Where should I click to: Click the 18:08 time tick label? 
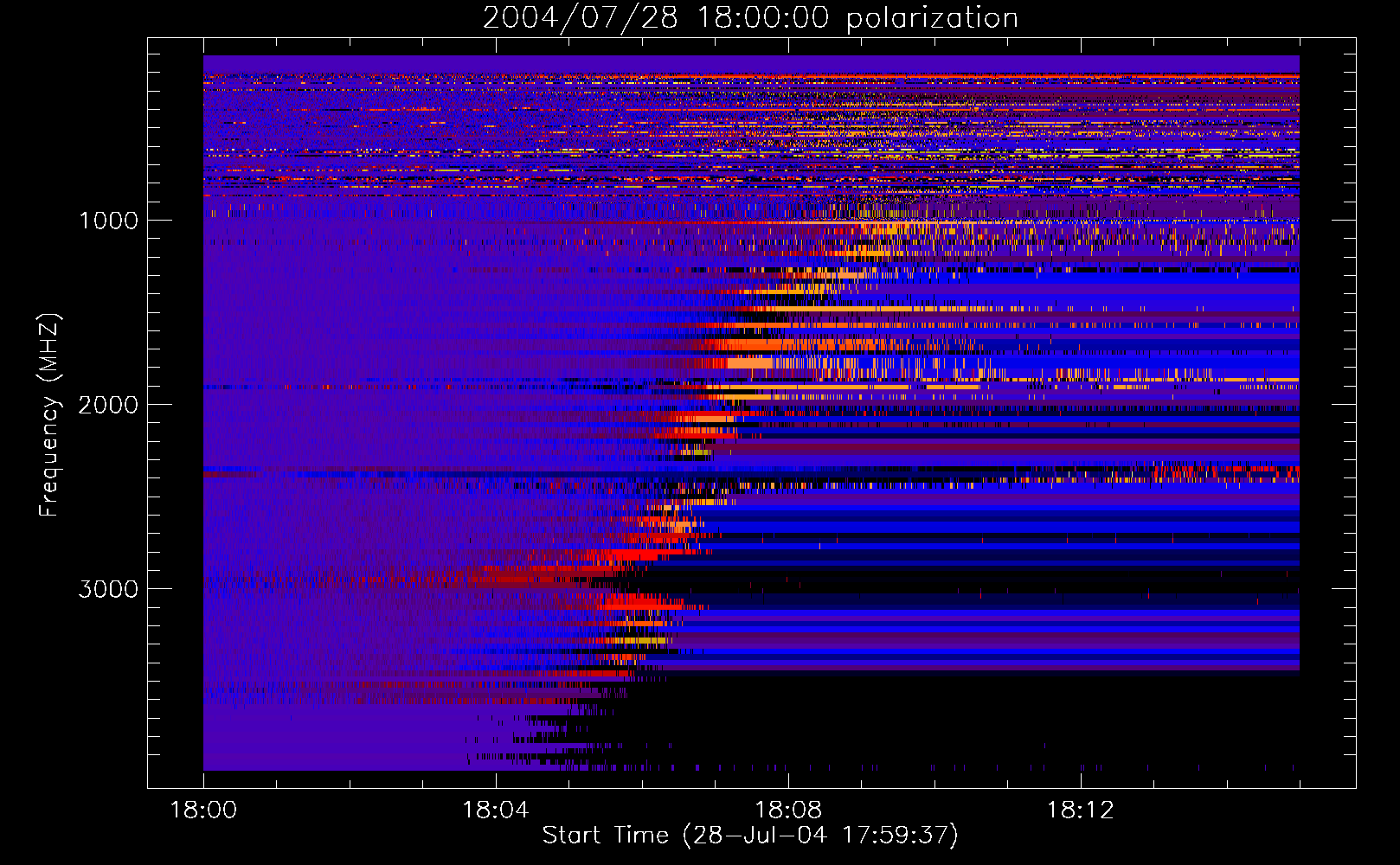click(x=788, y=811)
